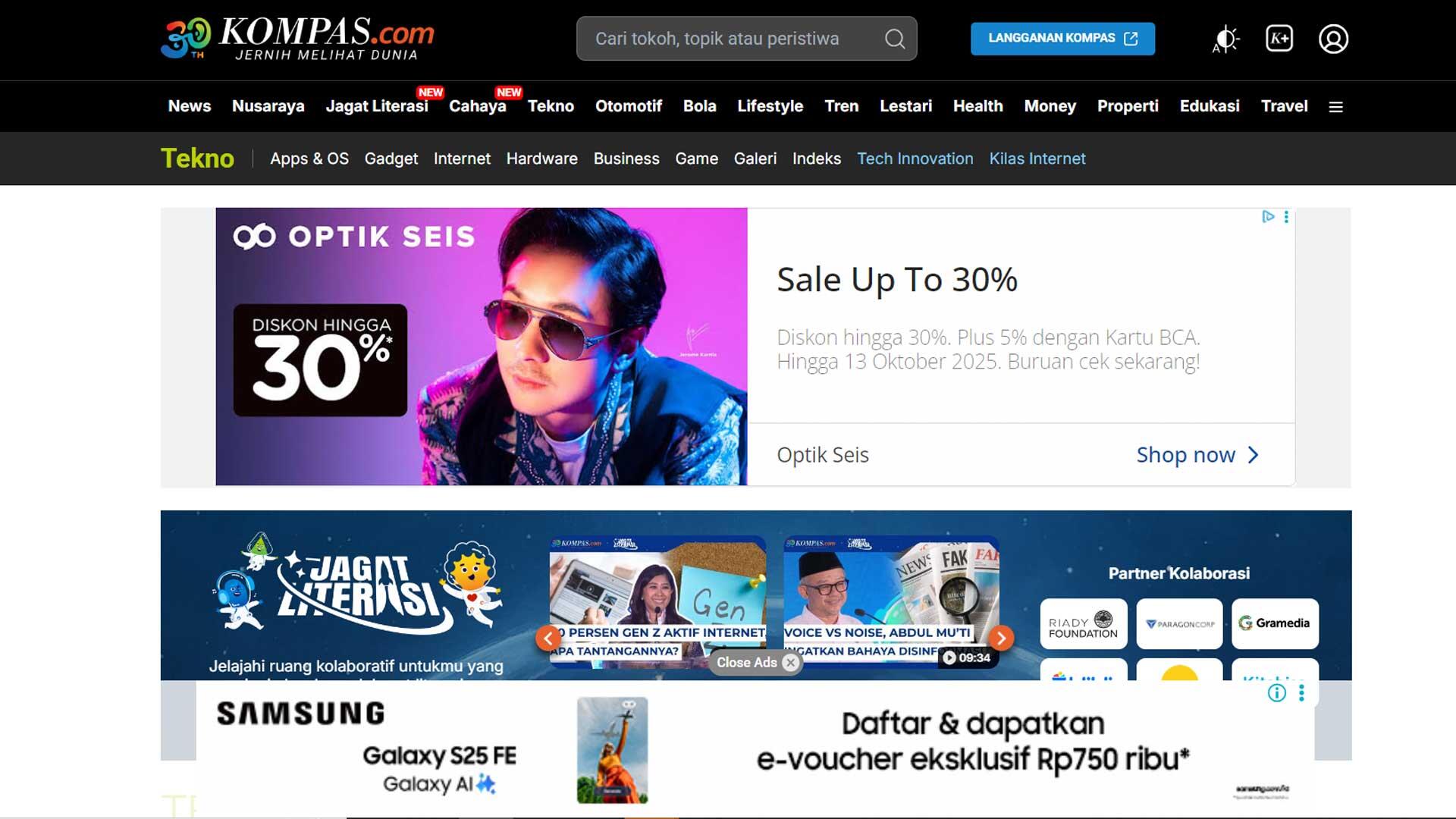Select the Hardware subcategory
The image size is (1456, 819).
(x=542, y=158)
